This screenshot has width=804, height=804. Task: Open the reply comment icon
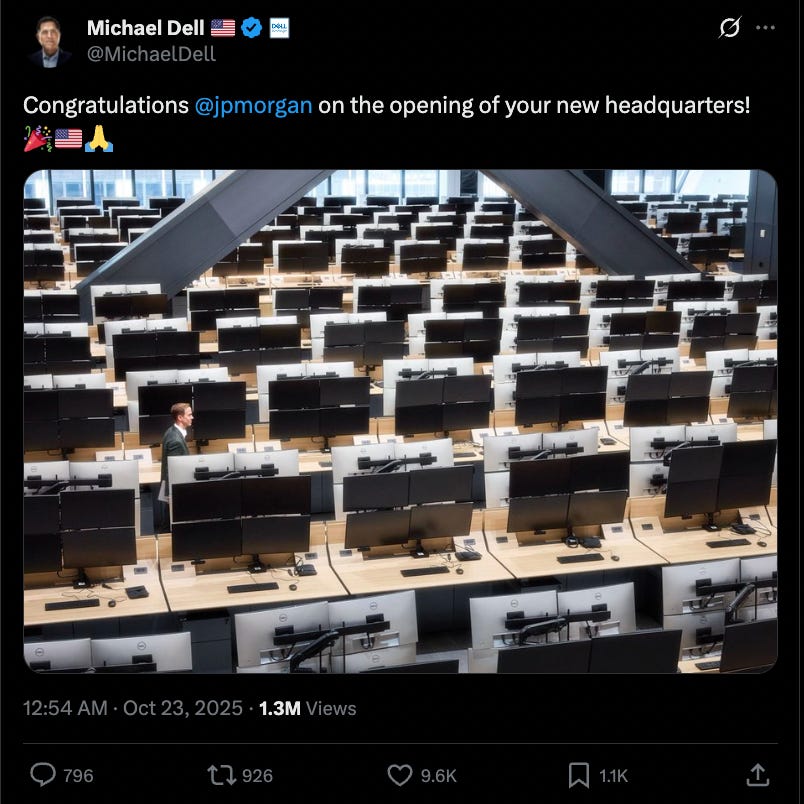(43, 774)
